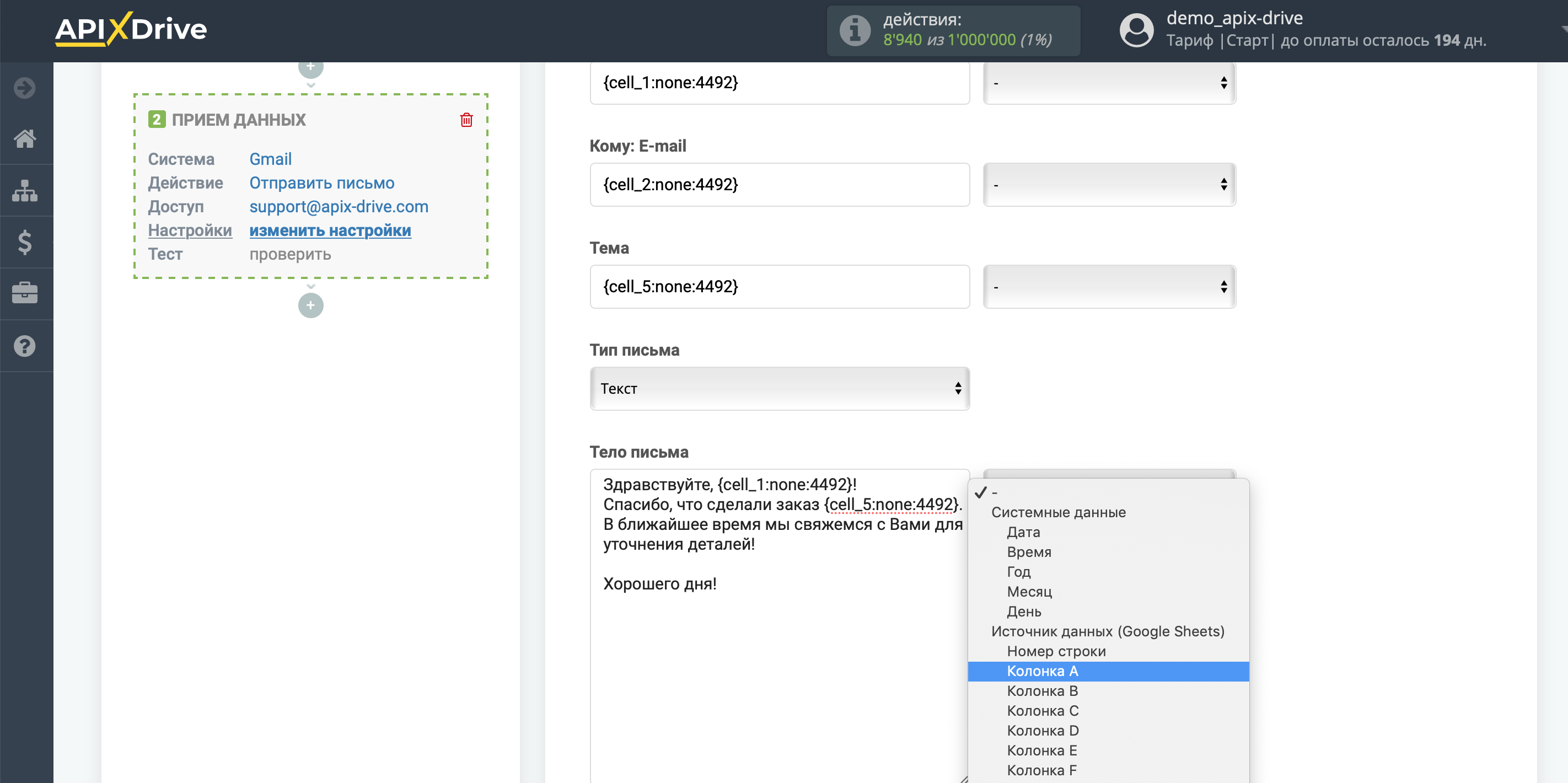This screenshot has height=783, width=1568.
Task: Click the Тариф Старт payment text
Action: (x=1326, y=41)
